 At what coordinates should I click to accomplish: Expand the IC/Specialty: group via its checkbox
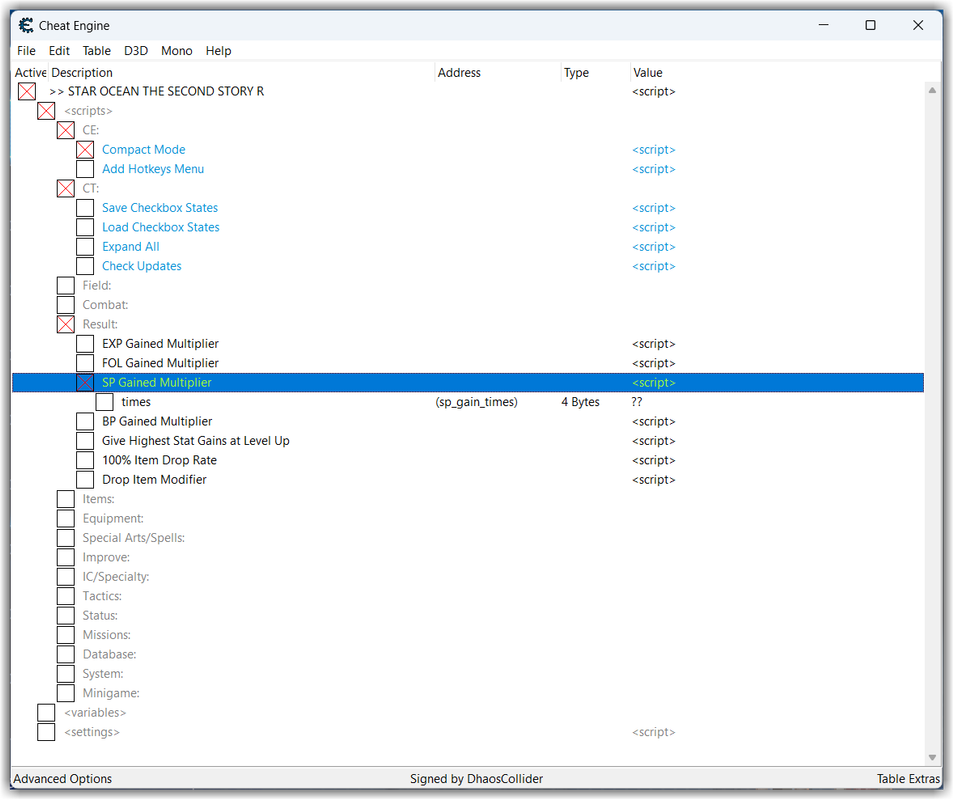pyautogui.click(x=66, y=577)
